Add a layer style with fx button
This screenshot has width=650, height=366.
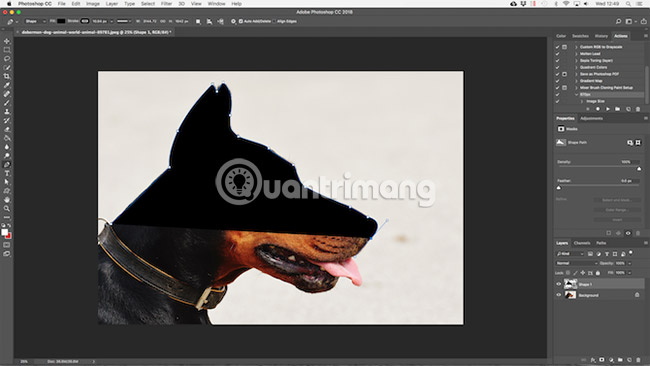pyautogui.click(x=593, y=360)
